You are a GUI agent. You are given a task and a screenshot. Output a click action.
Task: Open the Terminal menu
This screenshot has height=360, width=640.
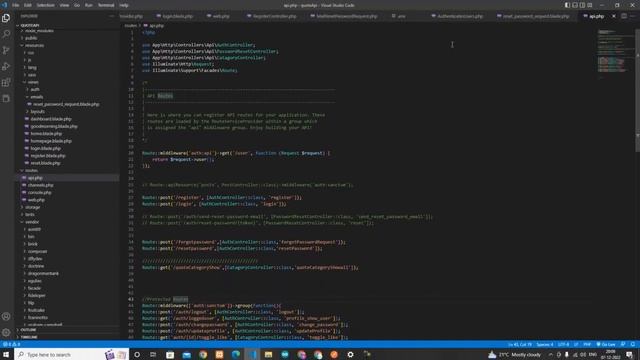pyautogui.click(x=106, y=5)
